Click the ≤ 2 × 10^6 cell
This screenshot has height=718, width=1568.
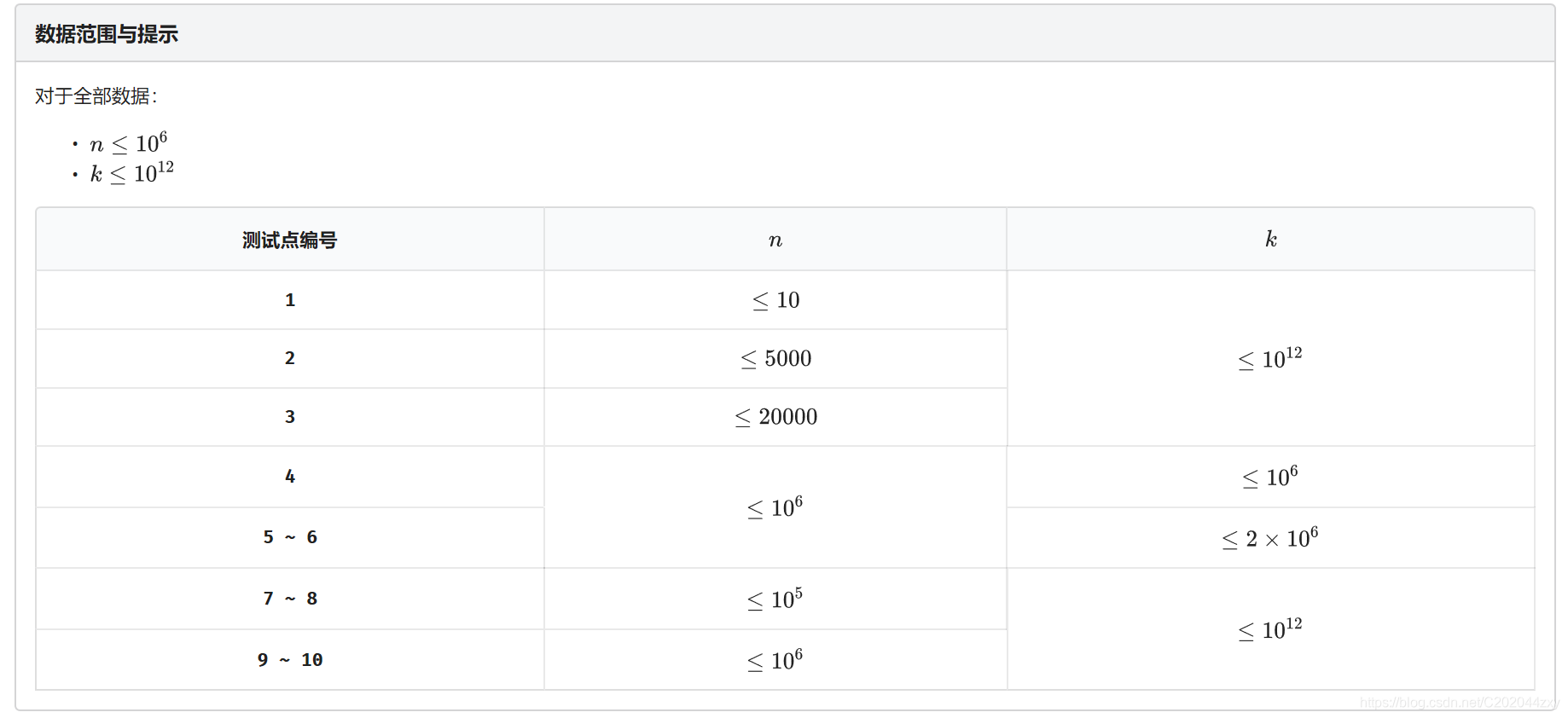tap(1271, 538)
